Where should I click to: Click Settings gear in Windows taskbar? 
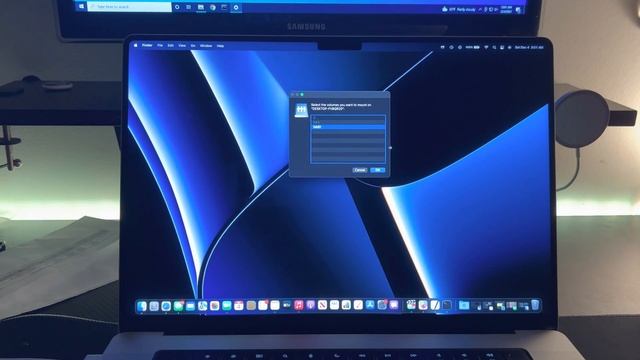coord(236,7)
